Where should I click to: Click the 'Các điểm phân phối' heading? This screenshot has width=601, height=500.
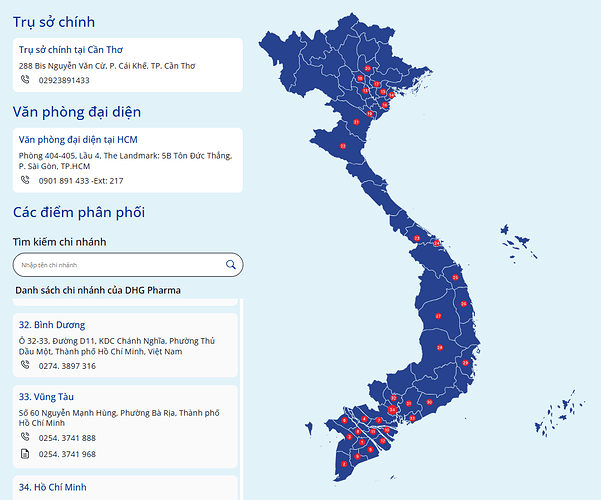pyautogui.click(x=79, y=212)
